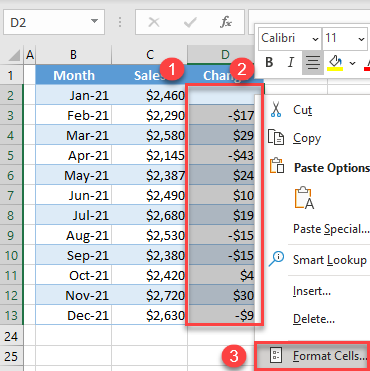The width and height of the screenshot is (370, 371).
Task: Click the -$43 change cell
Action: click(222, 155)
